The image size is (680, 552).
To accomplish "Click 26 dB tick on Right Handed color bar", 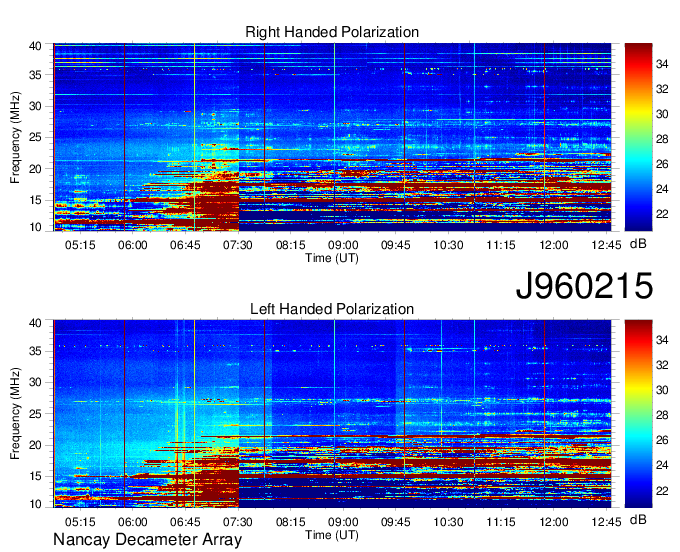I will 662,164.
